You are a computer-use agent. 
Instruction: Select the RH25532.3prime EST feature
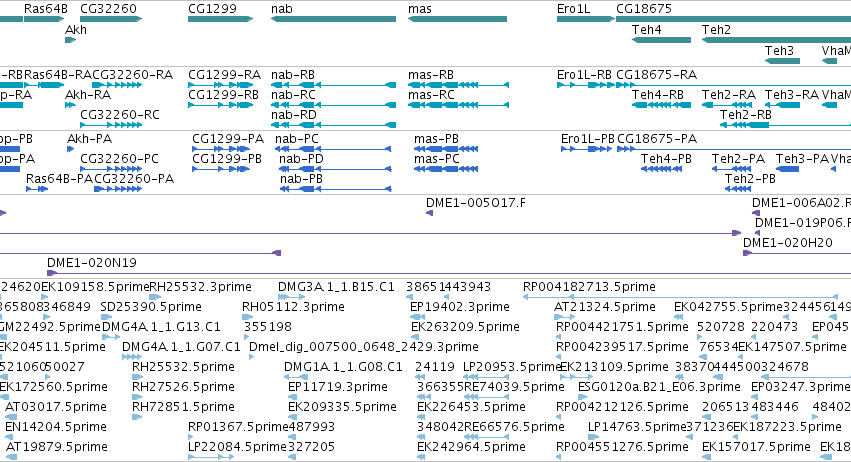click(155, 297)
